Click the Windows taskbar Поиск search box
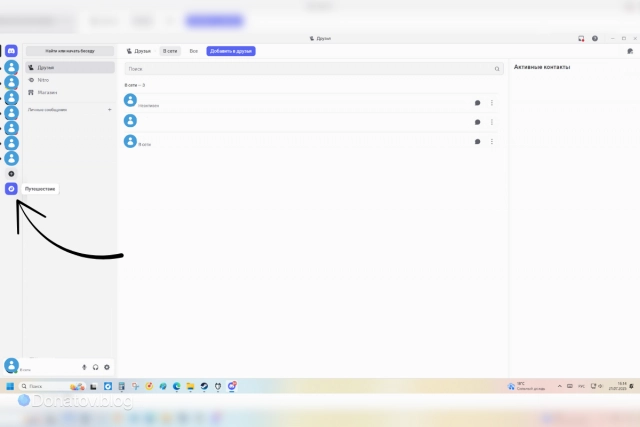Image resolution: width=640 pixels, height=427 pixels. tap(52, 386)
